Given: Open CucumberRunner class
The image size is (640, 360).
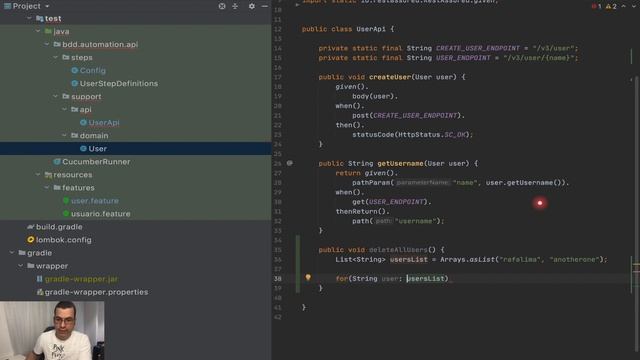Looking at the screenshot, I should (x=96, y=162).
